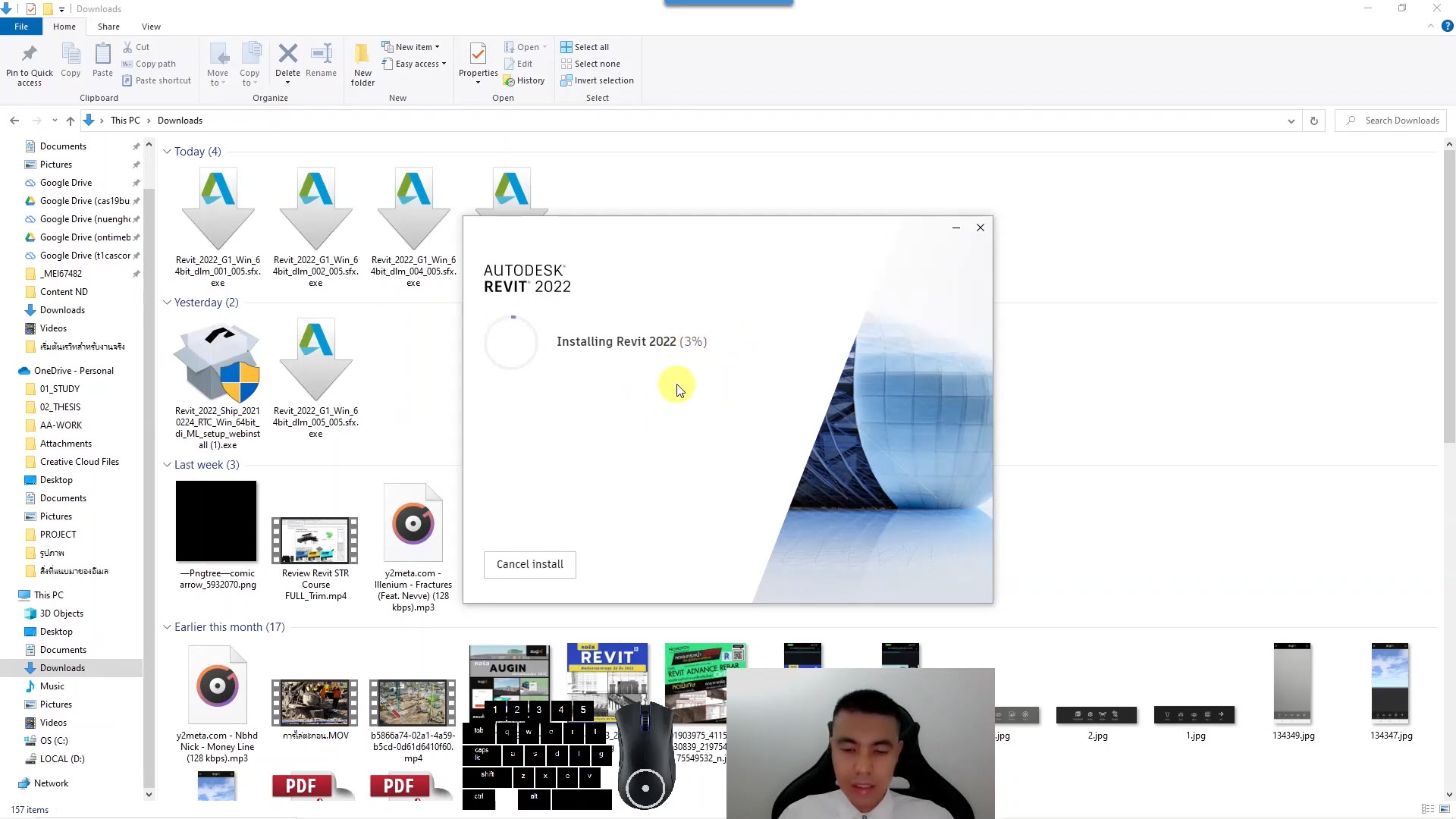The image size is (1456, 819).
Task: Click the Back navigation arrow
Action: (x=14, y=121)
